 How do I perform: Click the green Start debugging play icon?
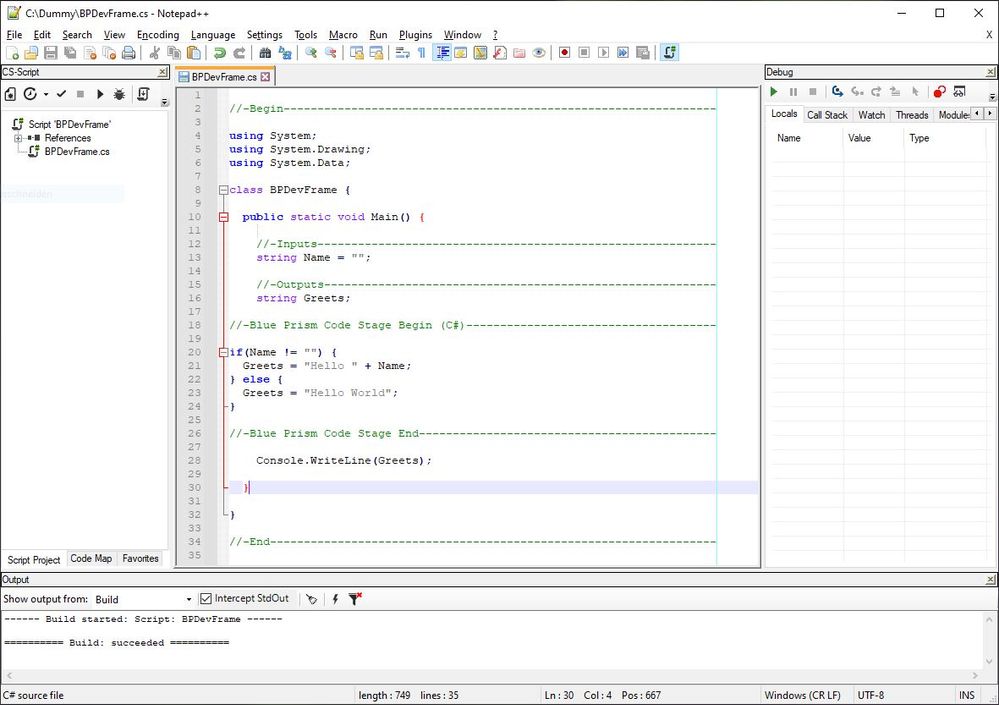coord(773,92)
